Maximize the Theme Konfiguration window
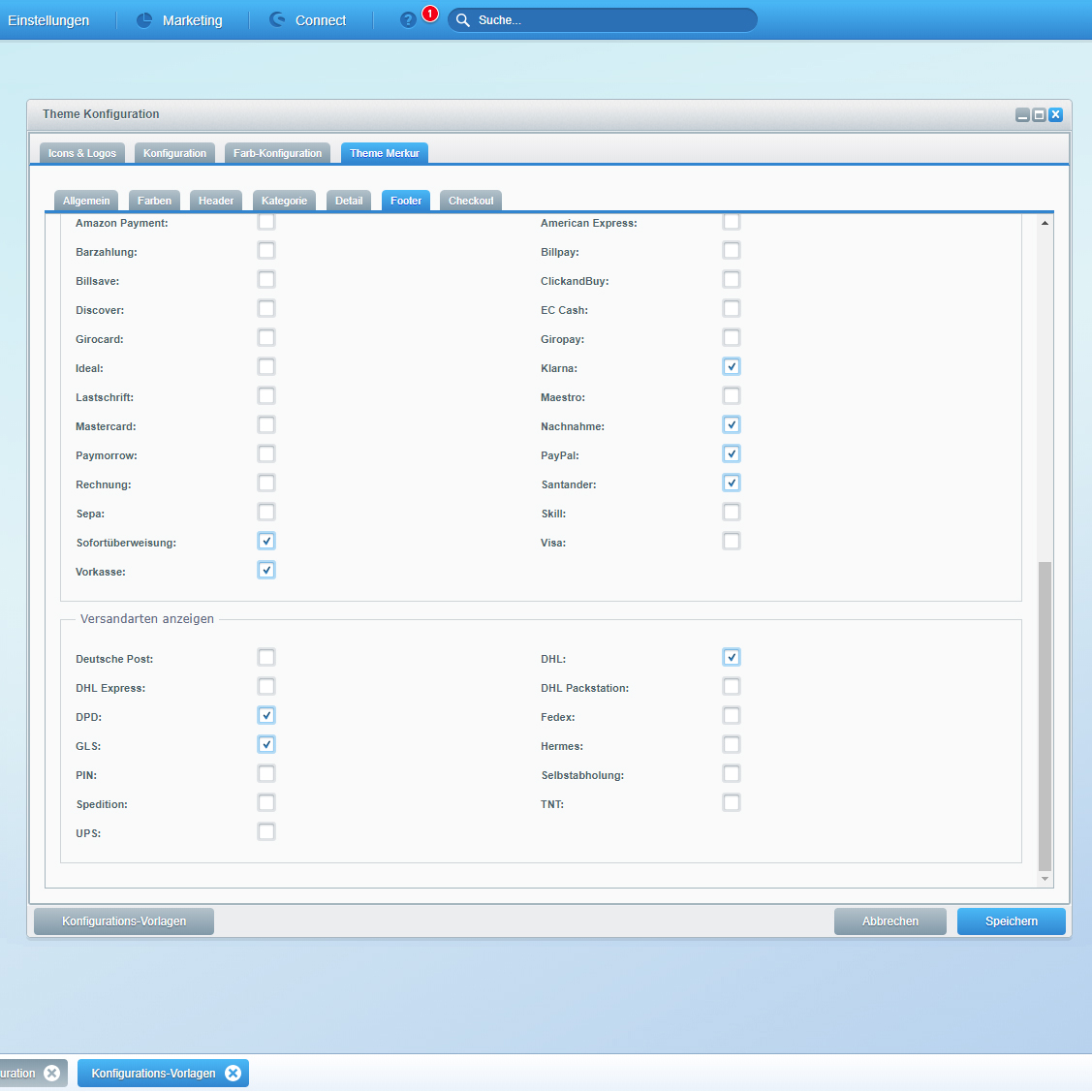The height and width of the screenshot is (1092, 1092). [x=1039, y=114]
